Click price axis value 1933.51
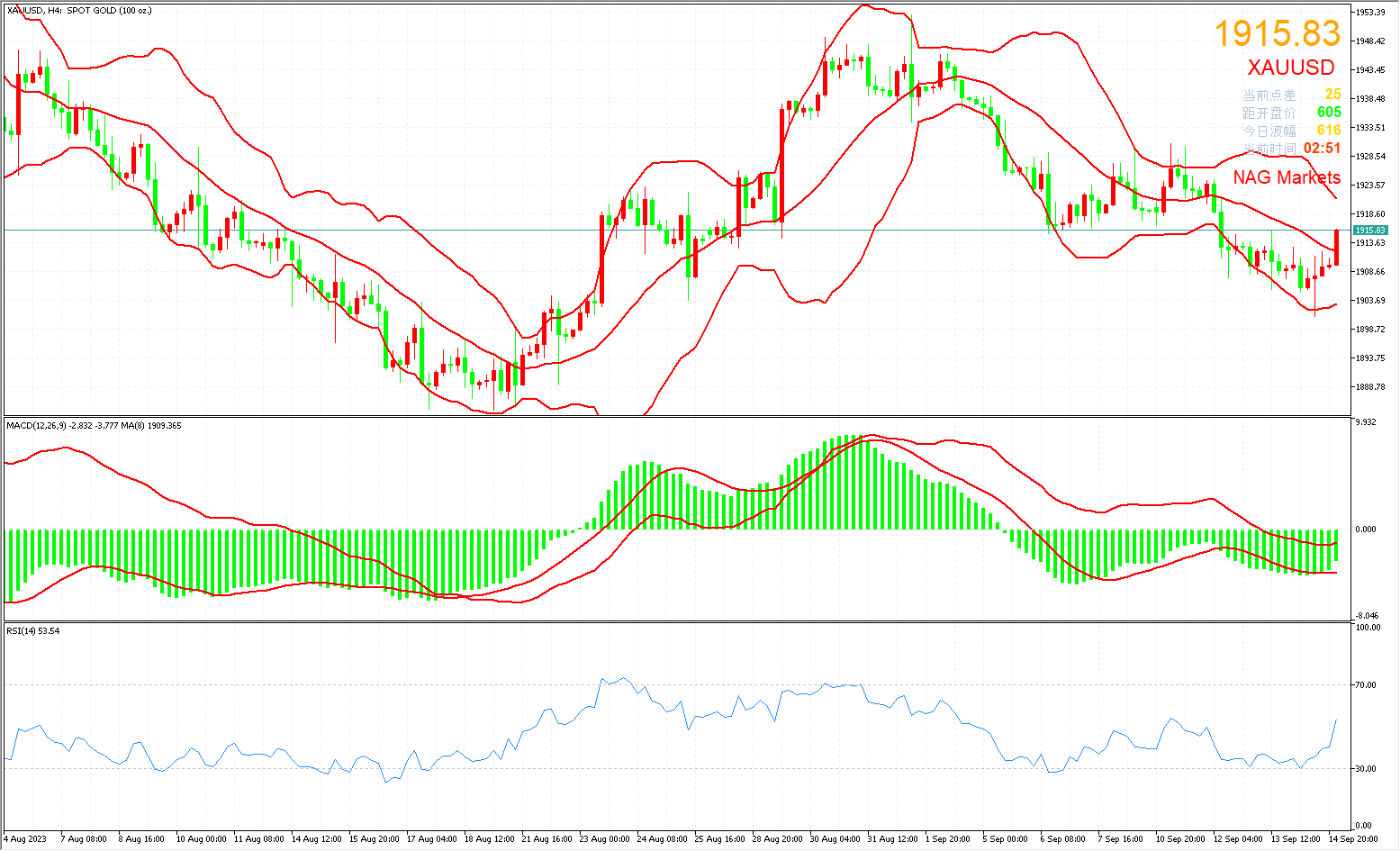The image size is (1400, 851). click(1370, 128)
